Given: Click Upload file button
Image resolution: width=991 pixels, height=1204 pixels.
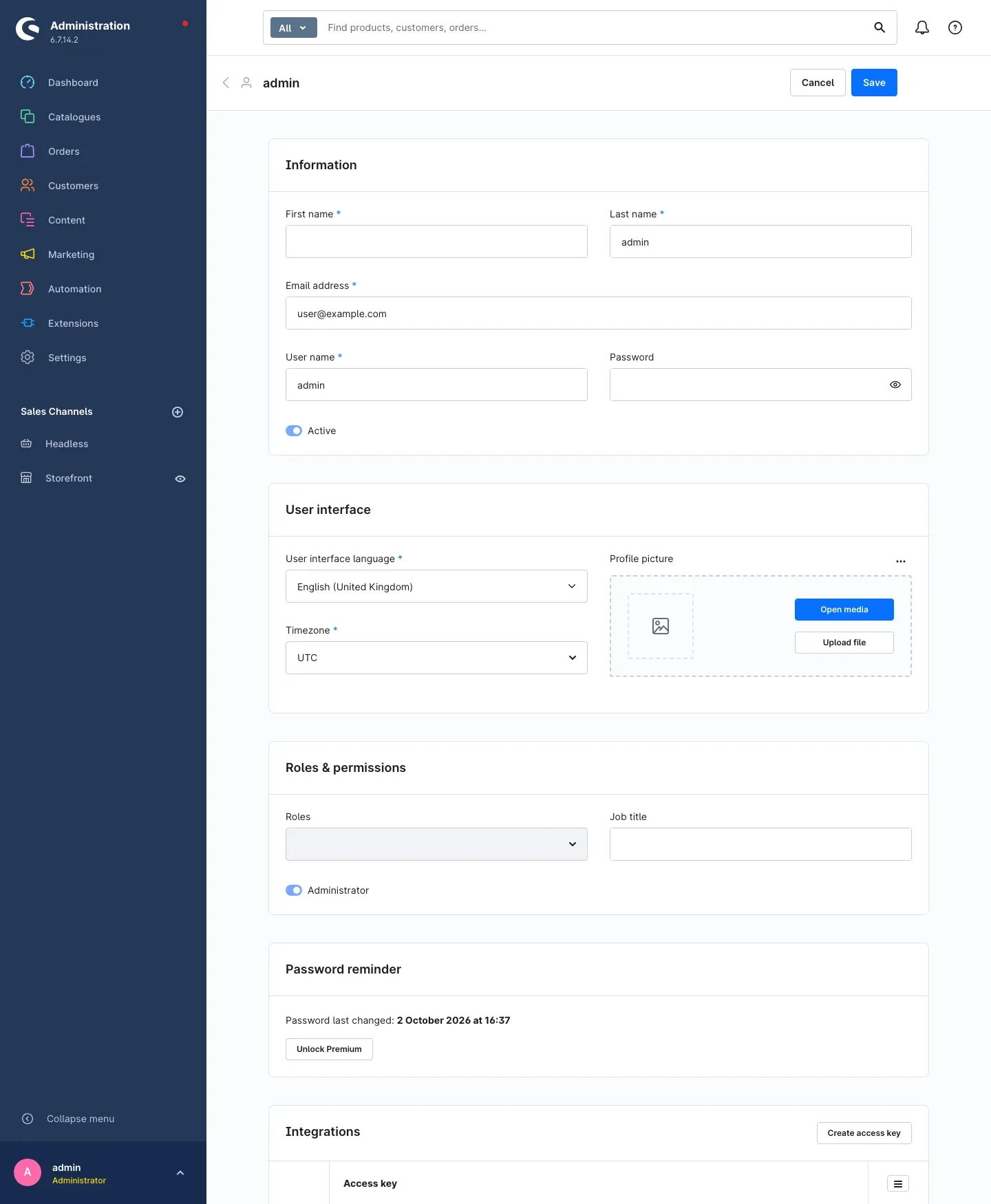Looking at the screenshot, I should [x=844, y=643].
